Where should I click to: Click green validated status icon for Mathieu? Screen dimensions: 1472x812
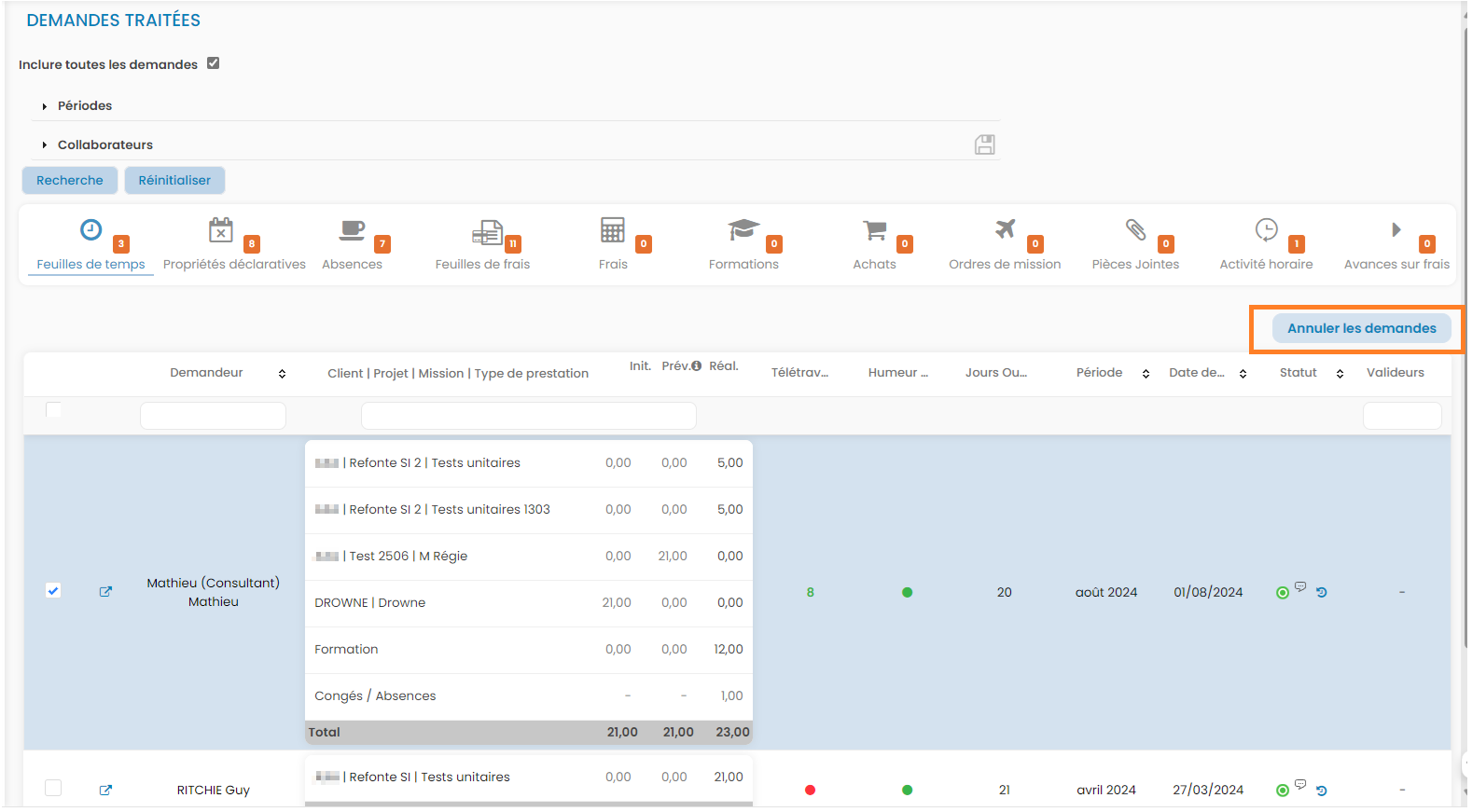pos(1283,593)
